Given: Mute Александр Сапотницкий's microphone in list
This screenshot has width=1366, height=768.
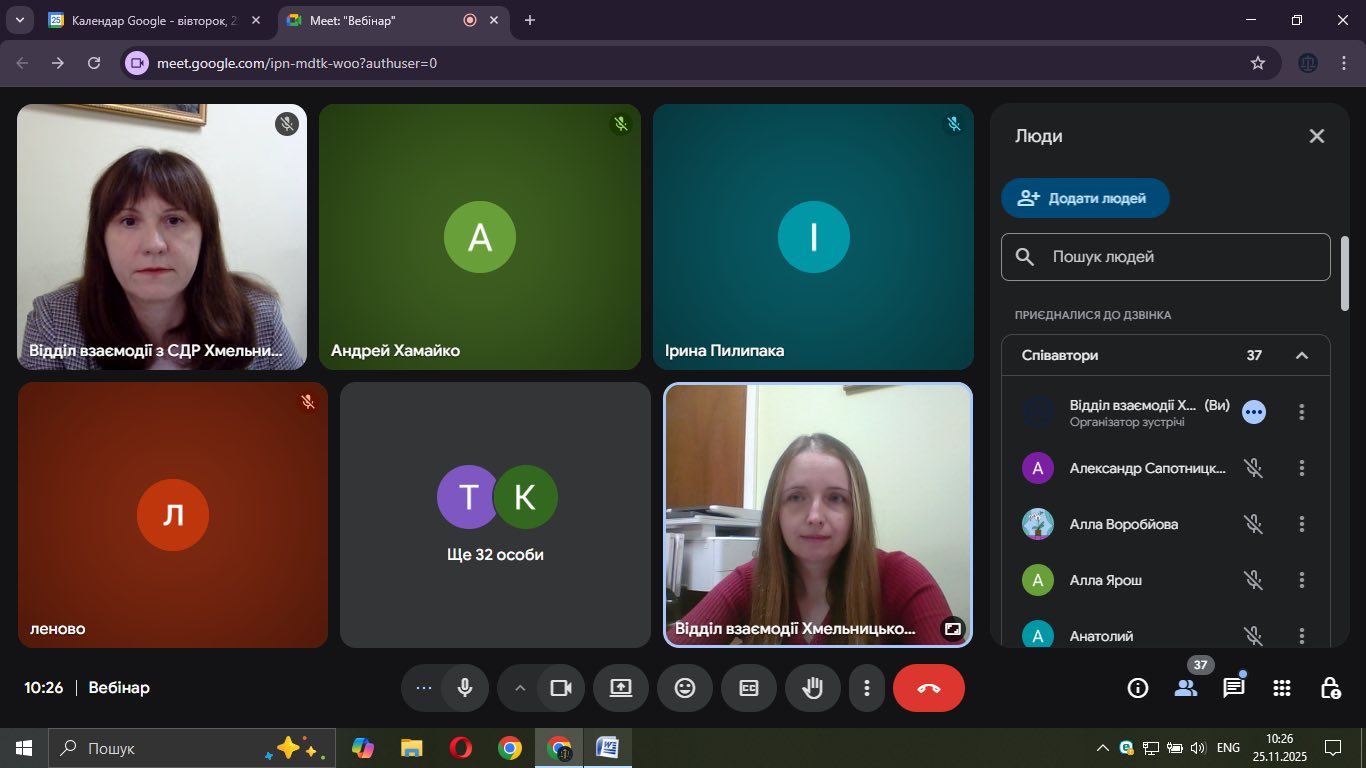Looking at the screenshot, I should 1253,468.
